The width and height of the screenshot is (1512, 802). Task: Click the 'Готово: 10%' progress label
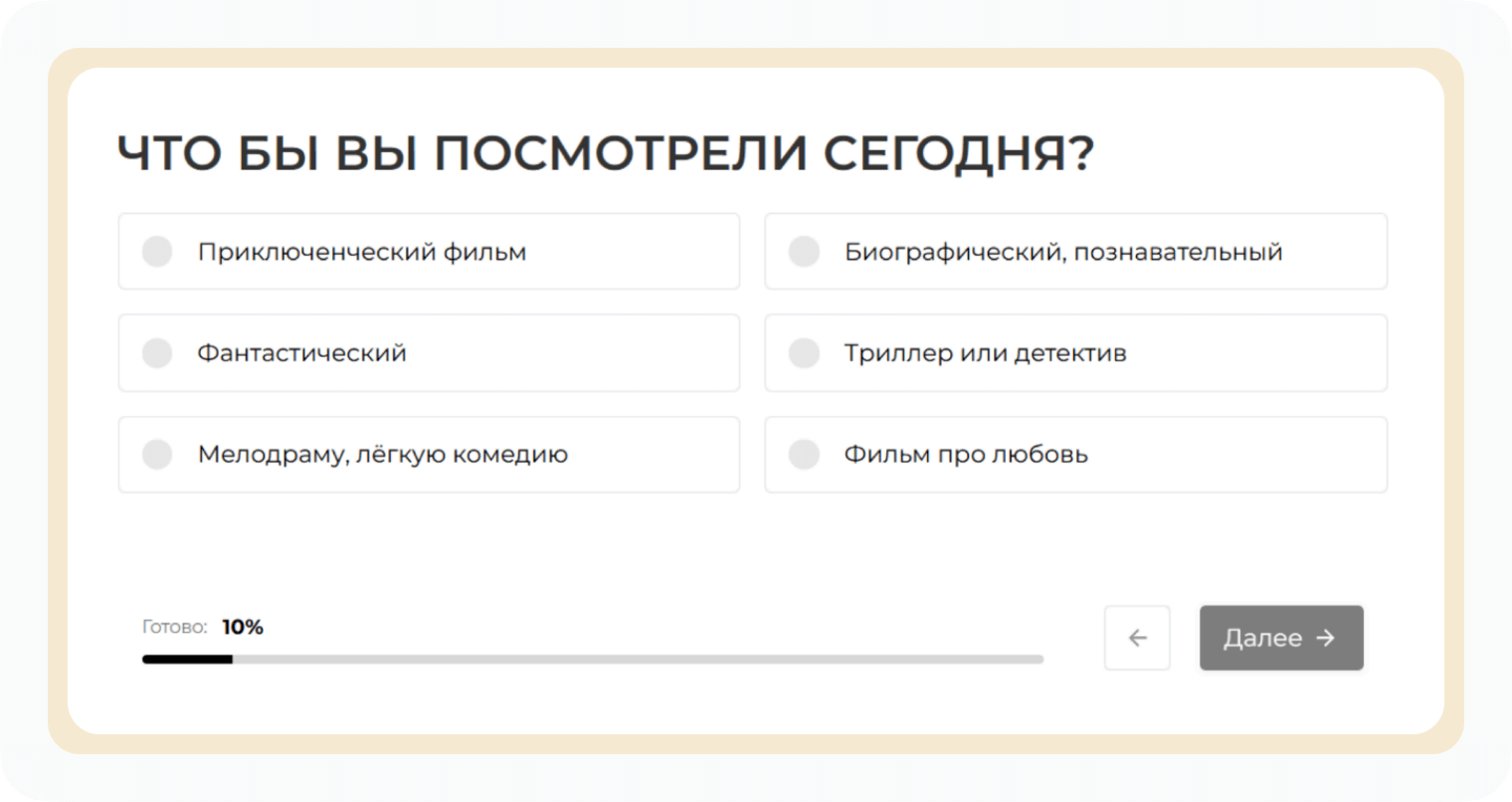click(203, 627)
